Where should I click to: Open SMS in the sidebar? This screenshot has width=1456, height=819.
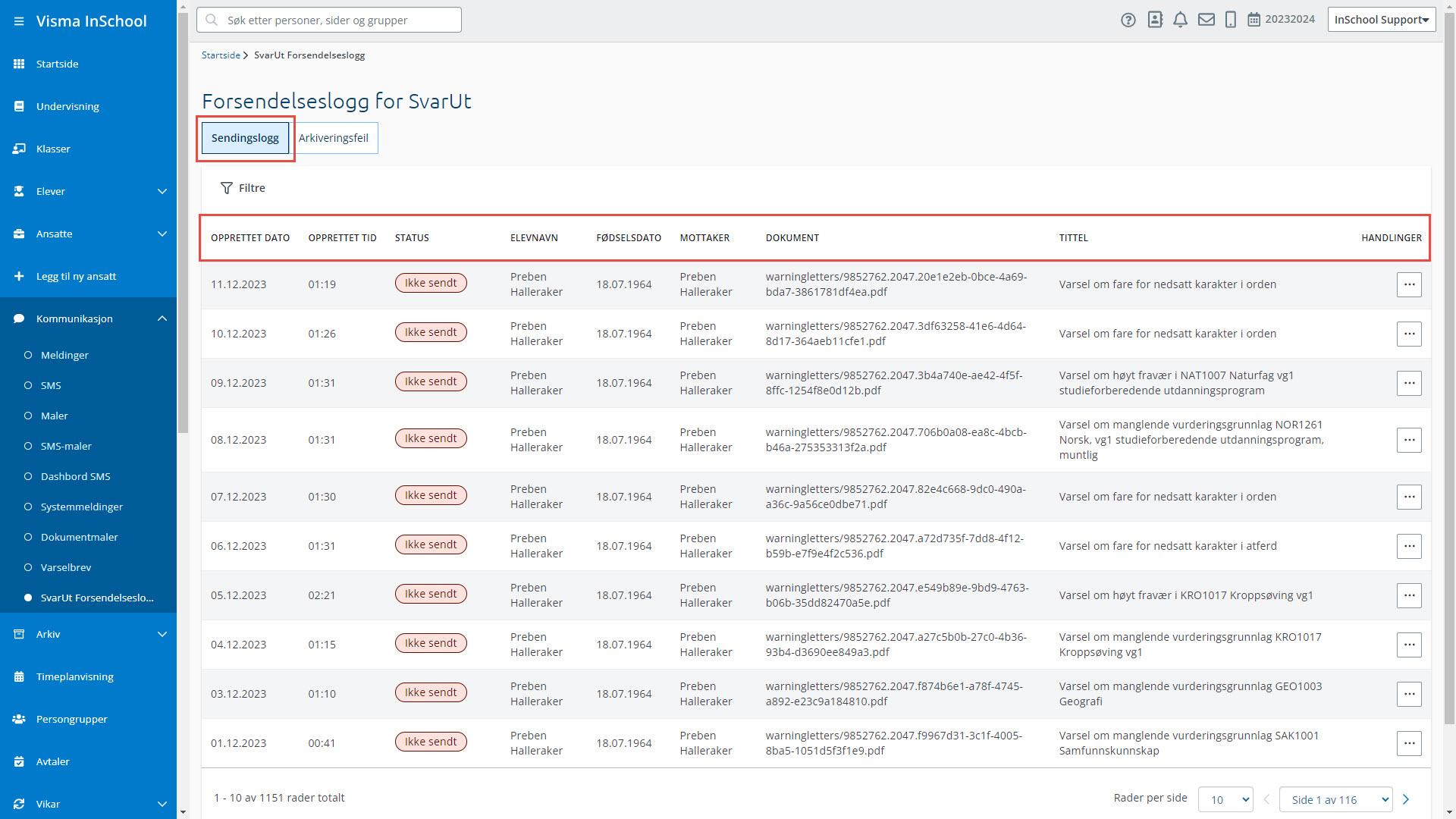pyautogui.click(x=51, y=385)
